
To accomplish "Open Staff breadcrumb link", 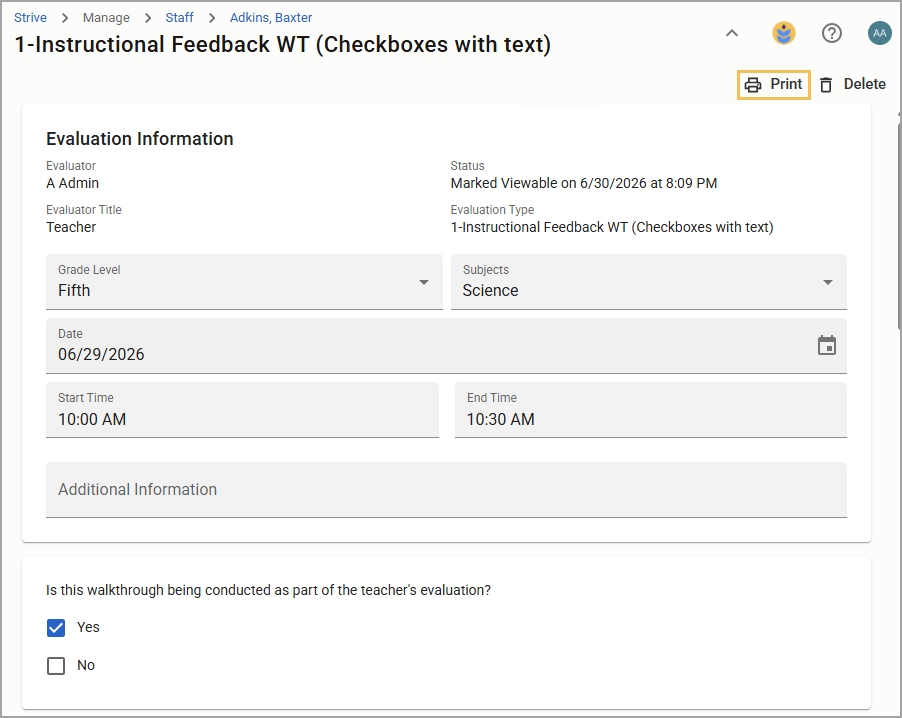I will pos(179,18).
